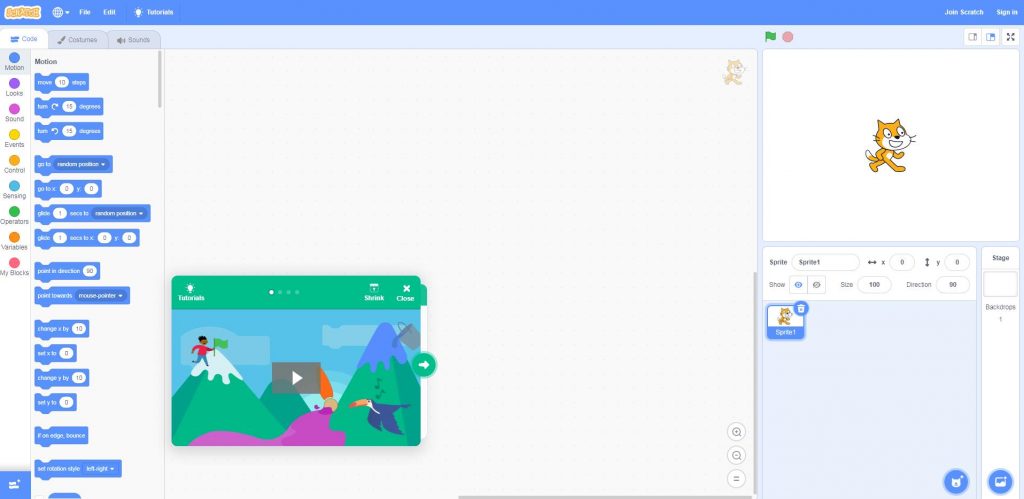Click the next tutorial step arrow
This screenshot has width=1024, height=499.
pos(424,364)
